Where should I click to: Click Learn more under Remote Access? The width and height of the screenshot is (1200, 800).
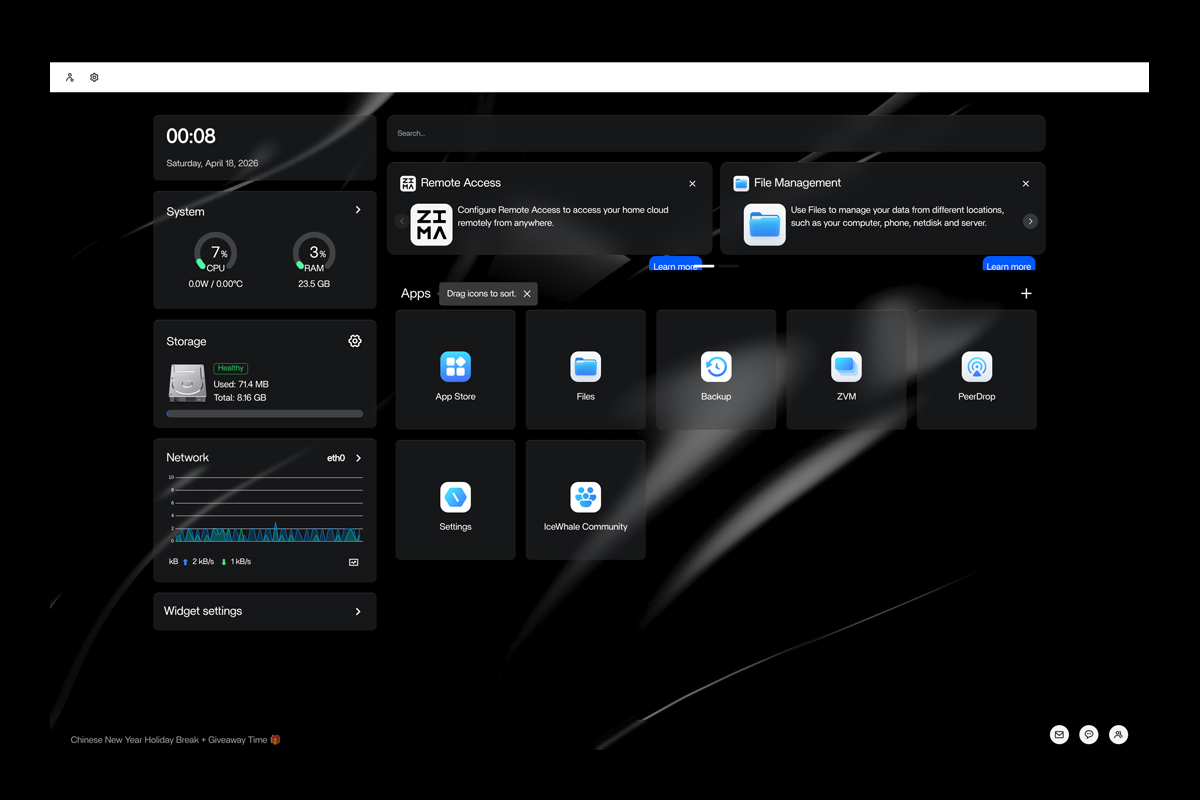[x=675, y=265]
